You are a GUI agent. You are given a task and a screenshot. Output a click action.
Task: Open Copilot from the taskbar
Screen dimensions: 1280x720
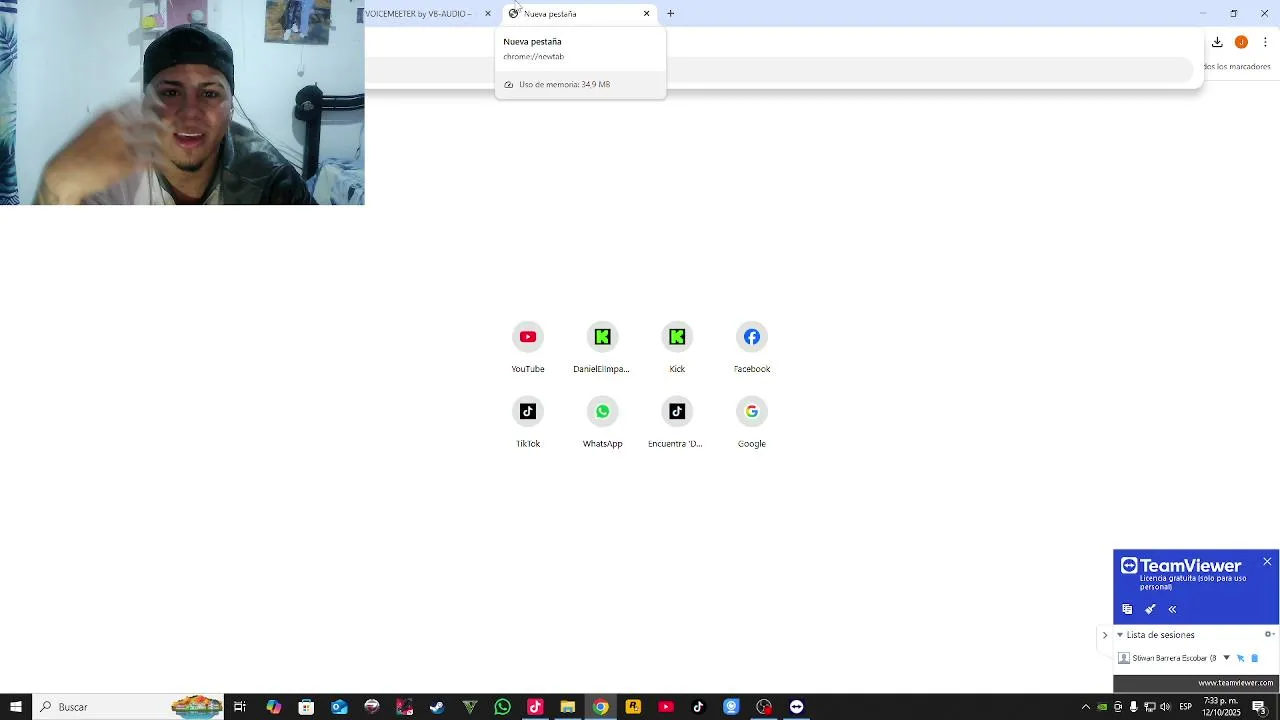point(273,707)
